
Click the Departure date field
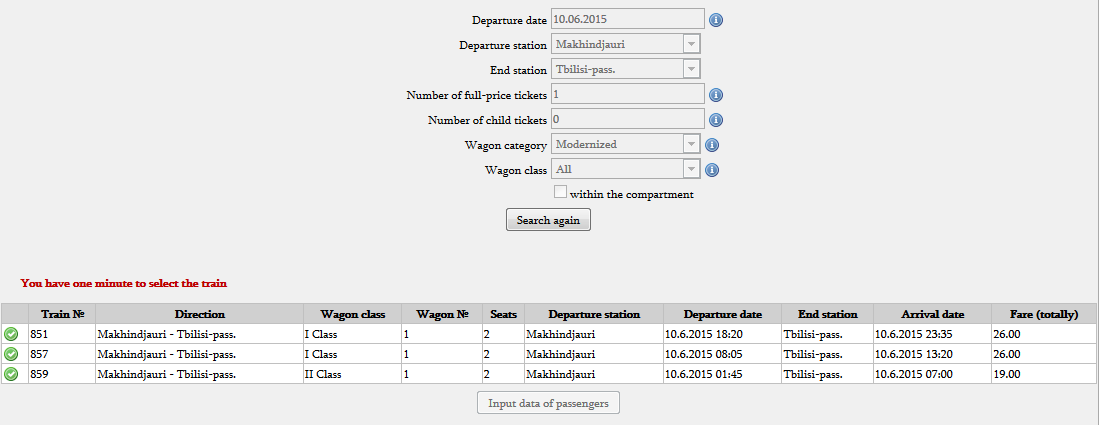628,19
